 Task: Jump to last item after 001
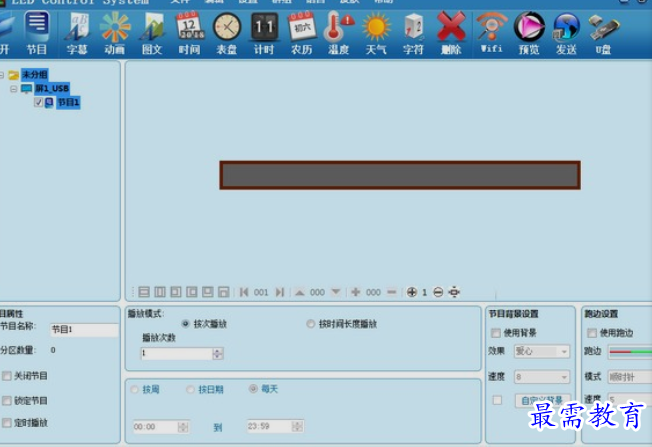280,292
